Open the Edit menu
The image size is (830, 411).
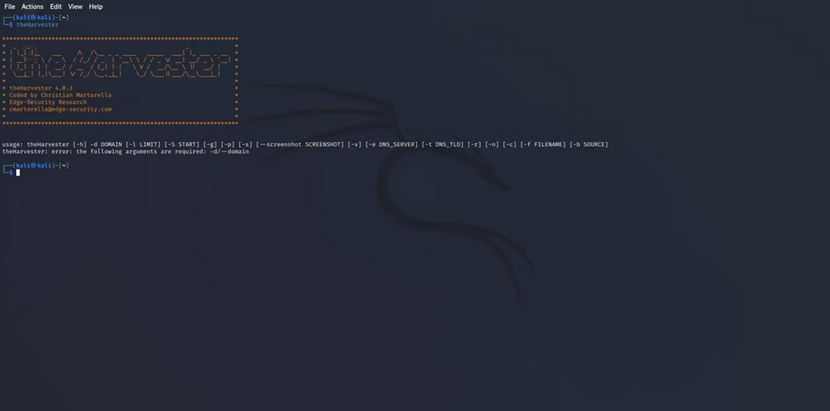coord(56,7)
